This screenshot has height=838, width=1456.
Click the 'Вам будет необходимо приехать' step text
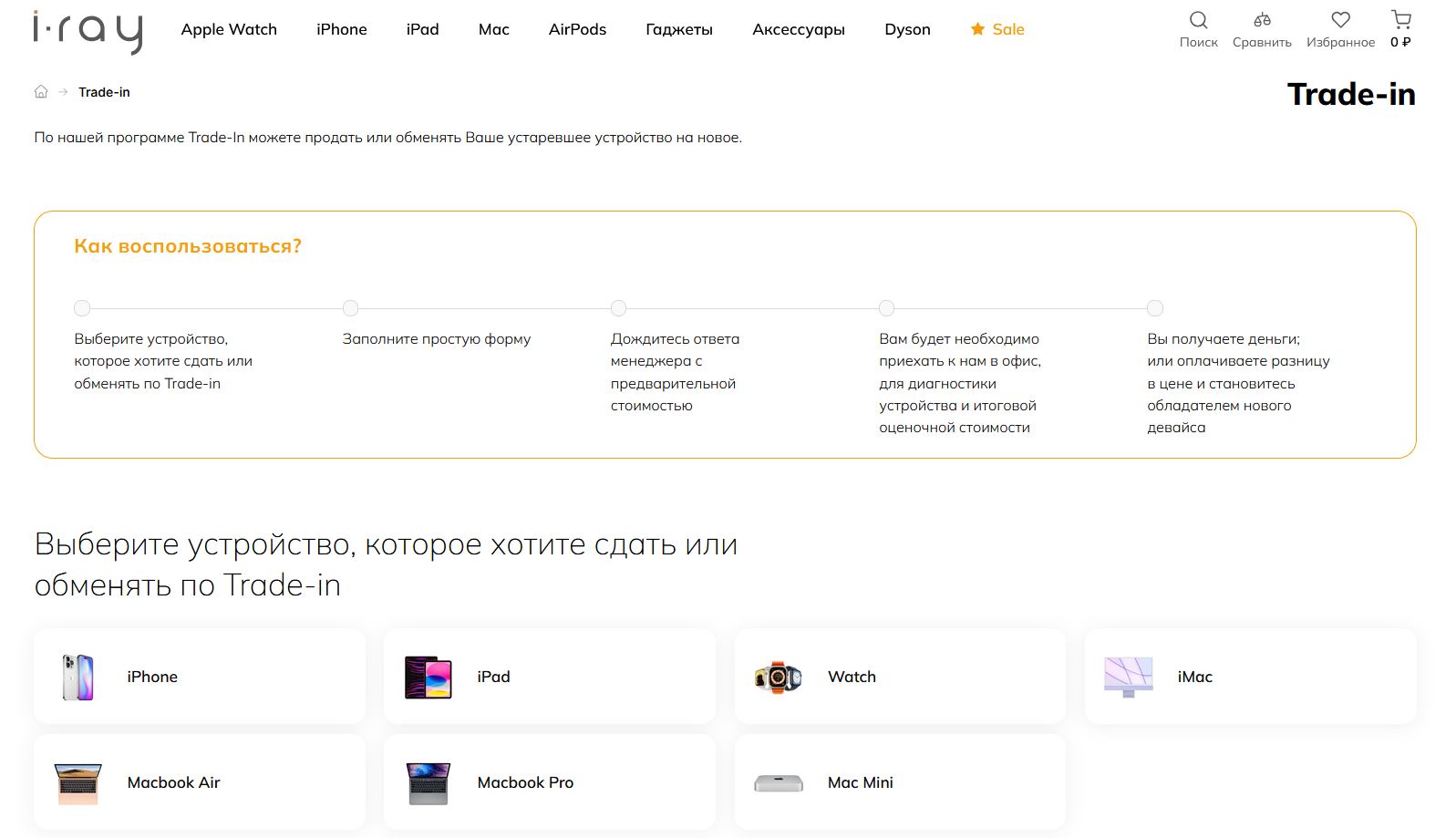click(959, 383)
